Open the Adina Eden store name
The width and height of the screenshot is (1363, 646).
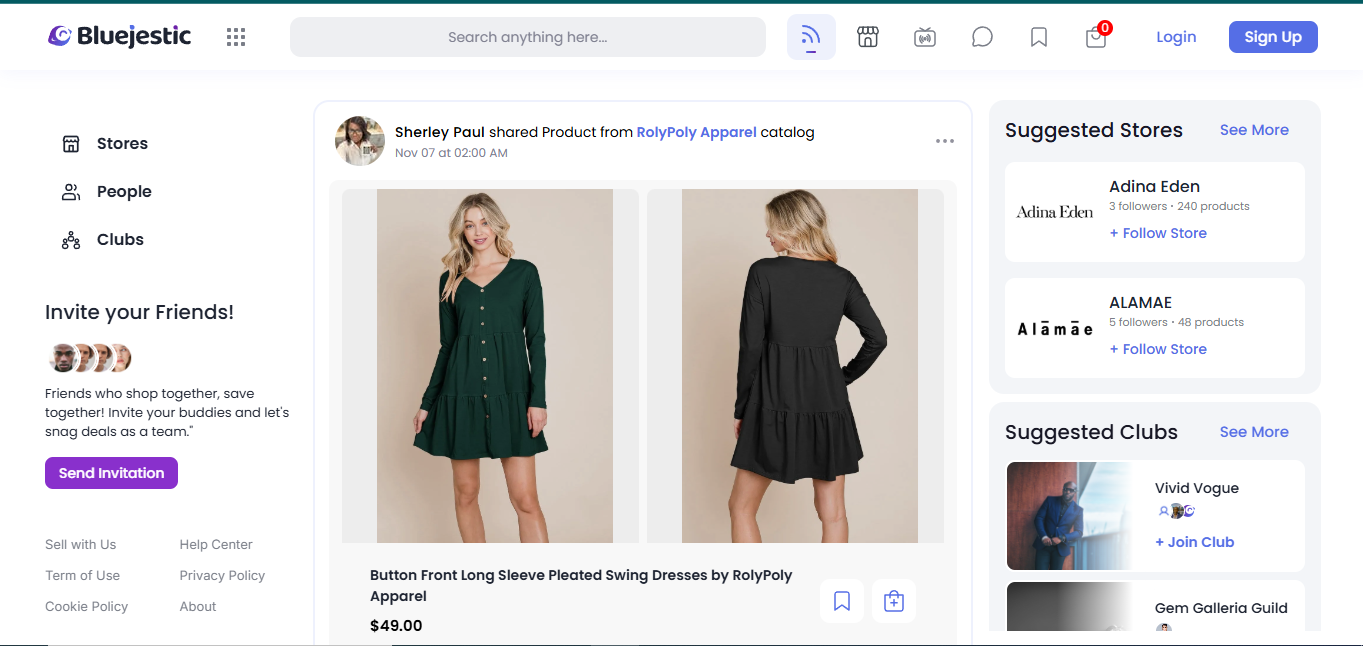point(1154,187)
